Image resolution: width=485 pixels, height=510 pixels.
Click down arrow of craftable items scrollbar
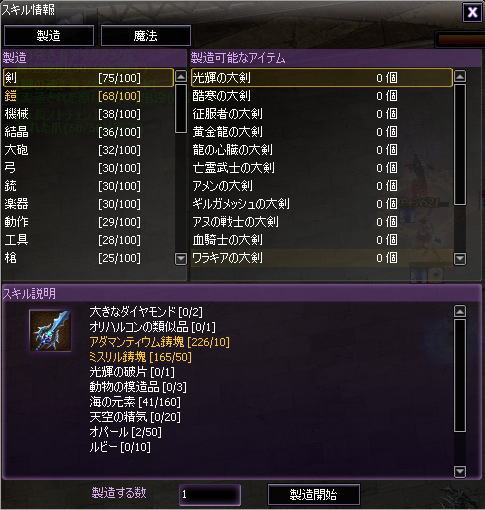click(x=460, y=259)
